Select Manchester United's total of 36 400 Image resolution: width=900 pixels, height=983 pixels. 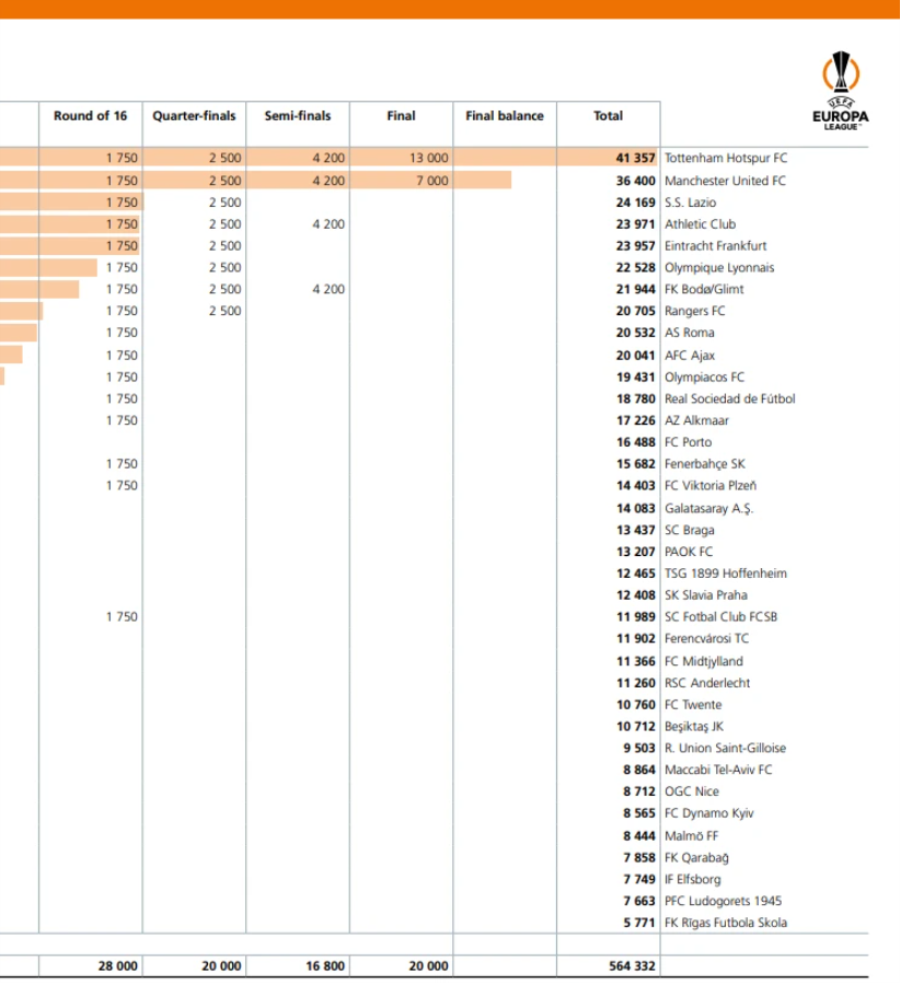[x=635, y=181]
